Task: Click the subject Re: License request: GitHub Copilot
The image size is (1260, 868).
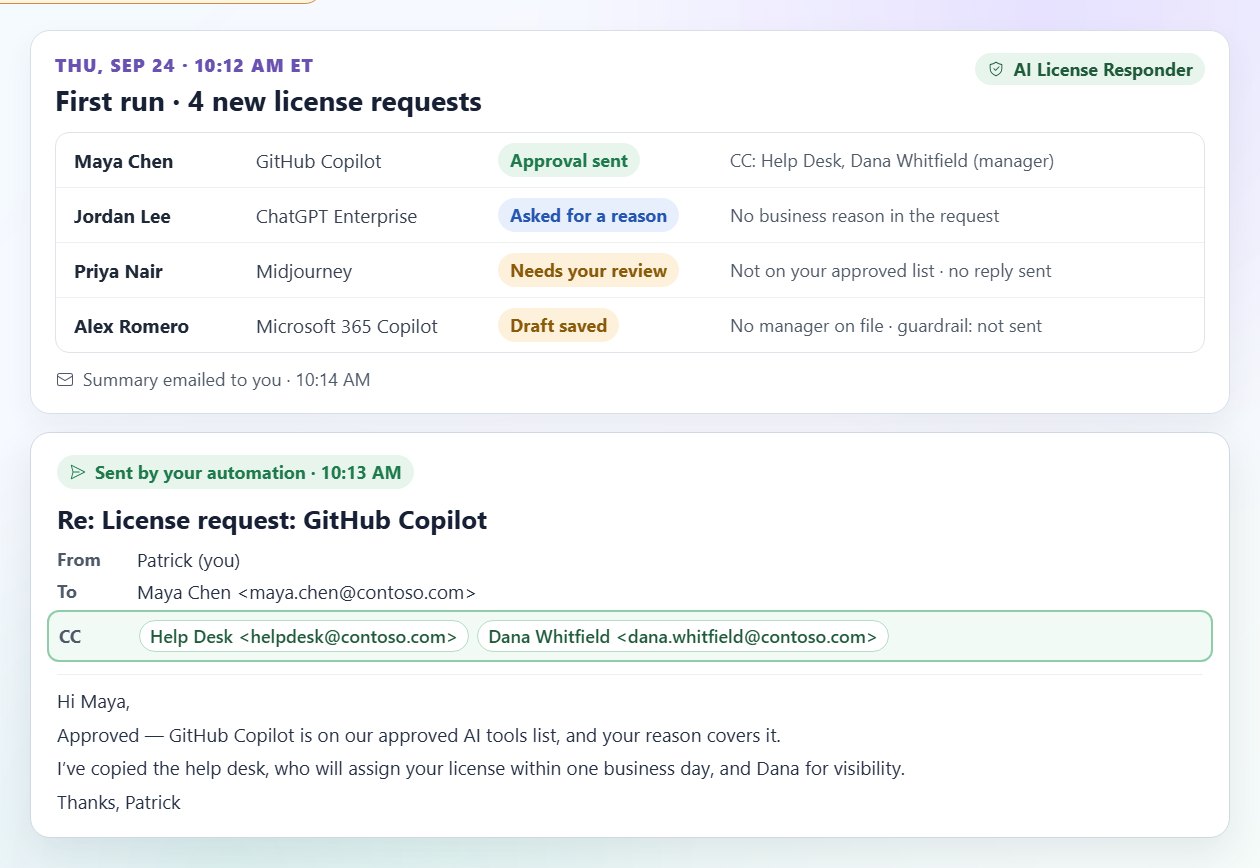Action: [x=272, y=520]
